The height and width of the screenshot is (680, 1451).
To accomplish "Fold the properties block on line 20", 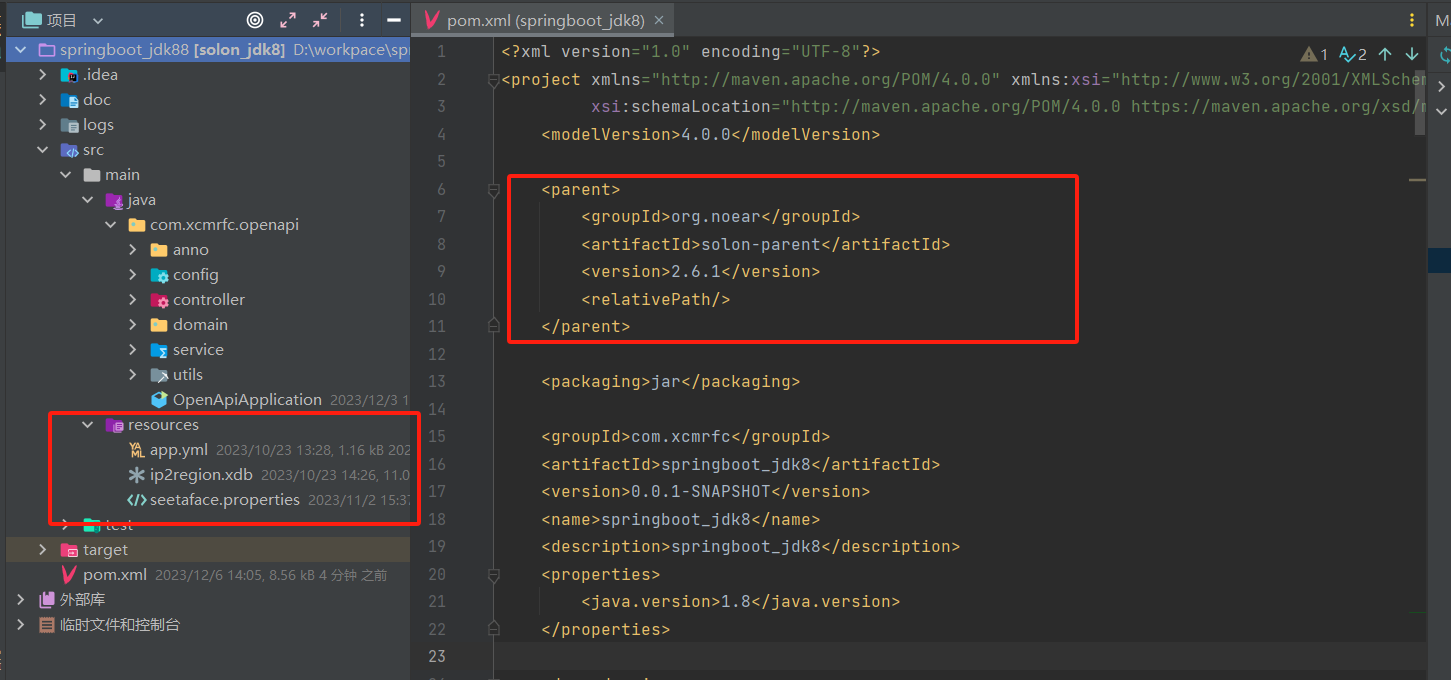I will pos(492,575).
